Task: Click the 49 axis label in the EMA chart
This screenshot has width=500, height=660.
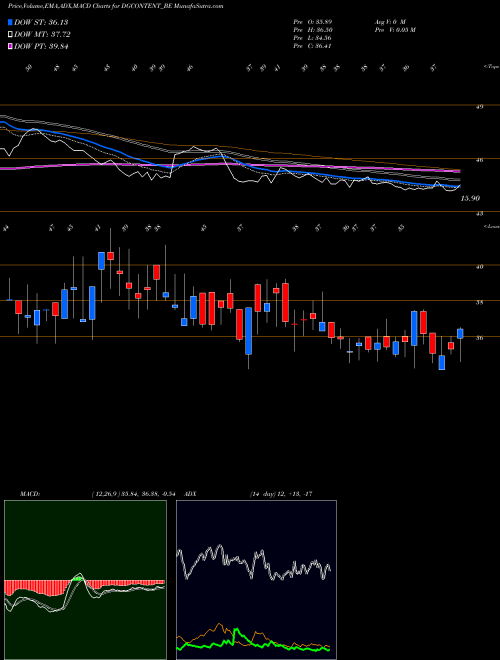Action: pos(480,107)
